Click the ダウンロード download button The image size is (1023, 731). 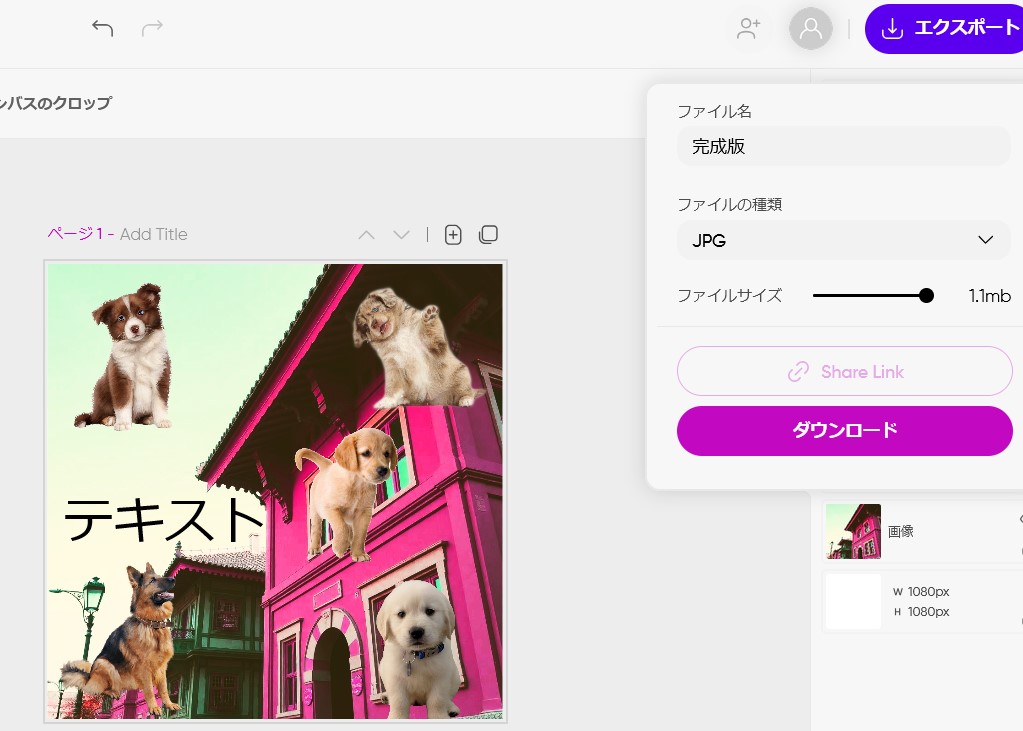[844, 431]
